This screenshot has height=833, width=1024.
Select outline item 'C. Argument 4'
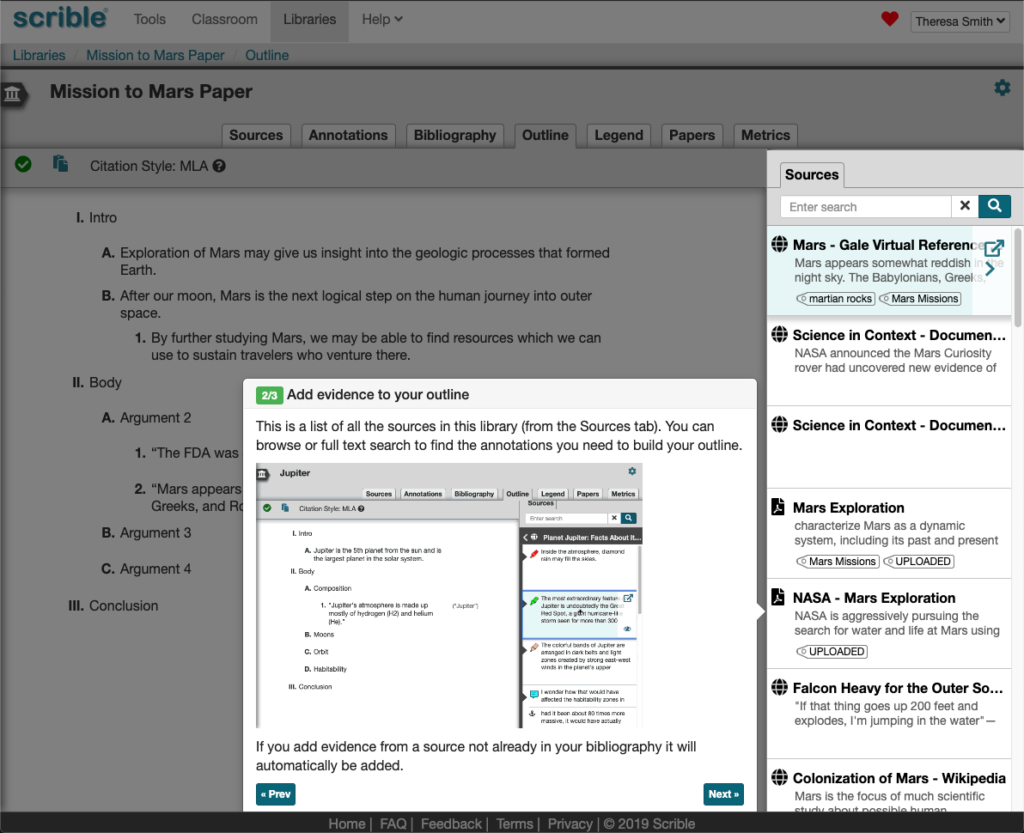[146, 569]
